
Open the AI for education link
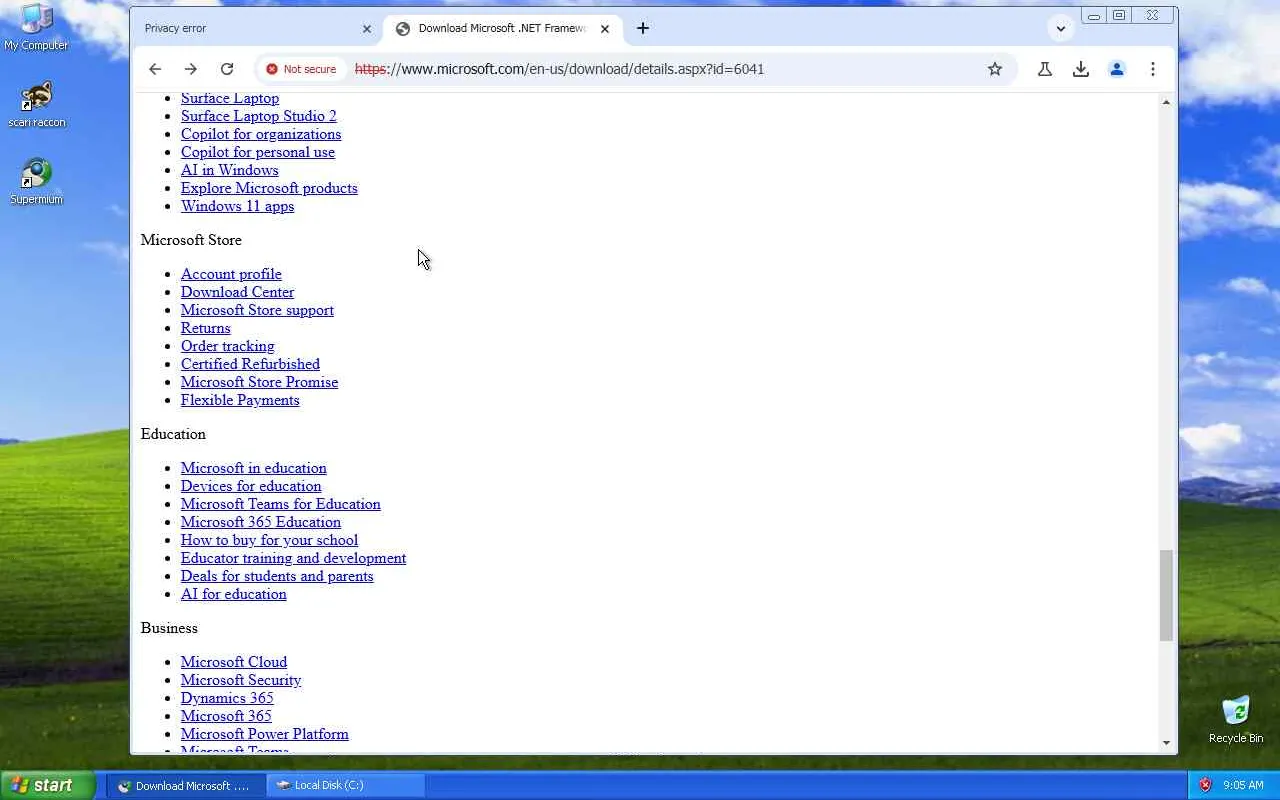234,594
